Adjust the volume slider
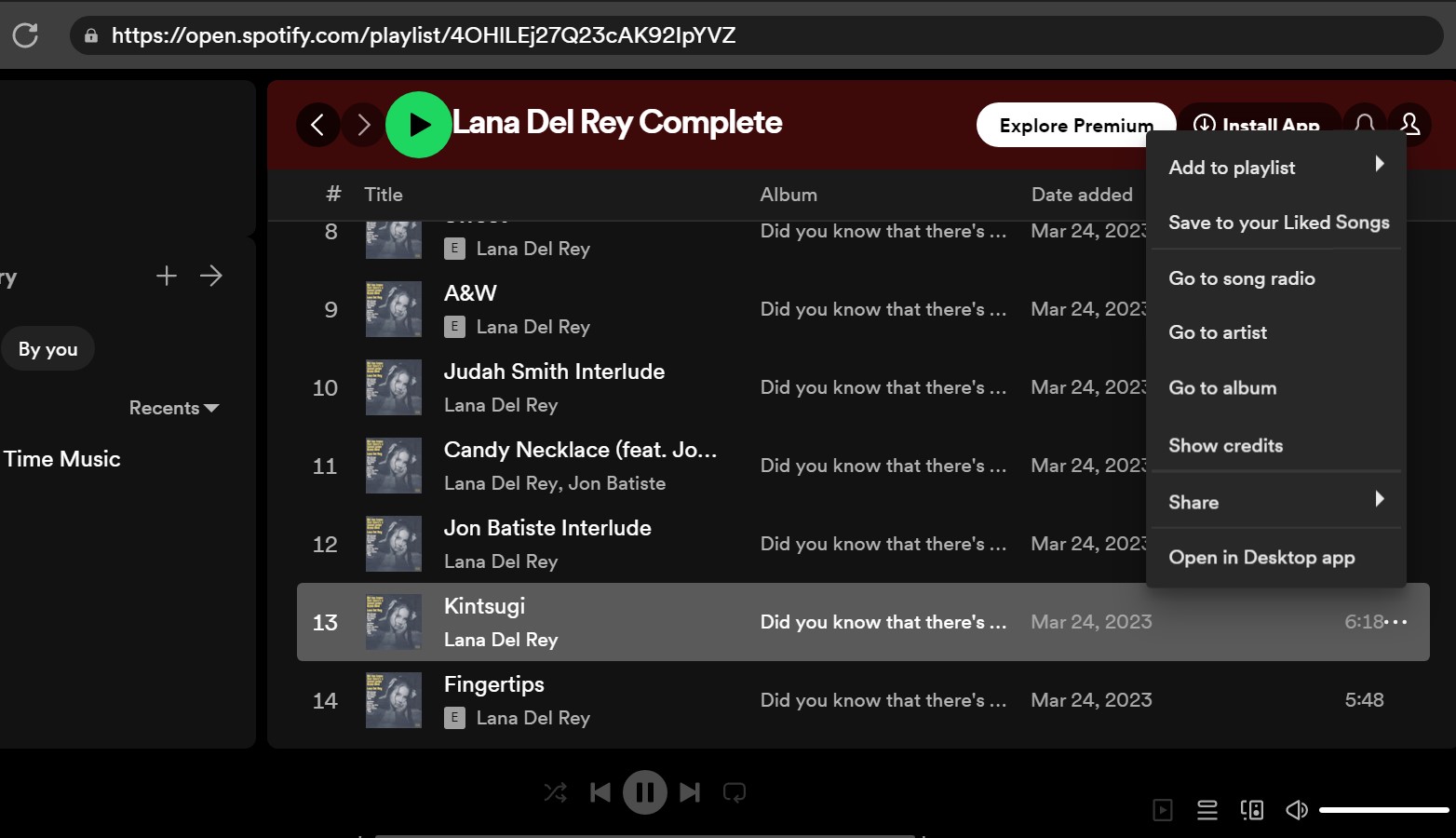Viewport: 1456px width, 838px height. point(1384,810)
